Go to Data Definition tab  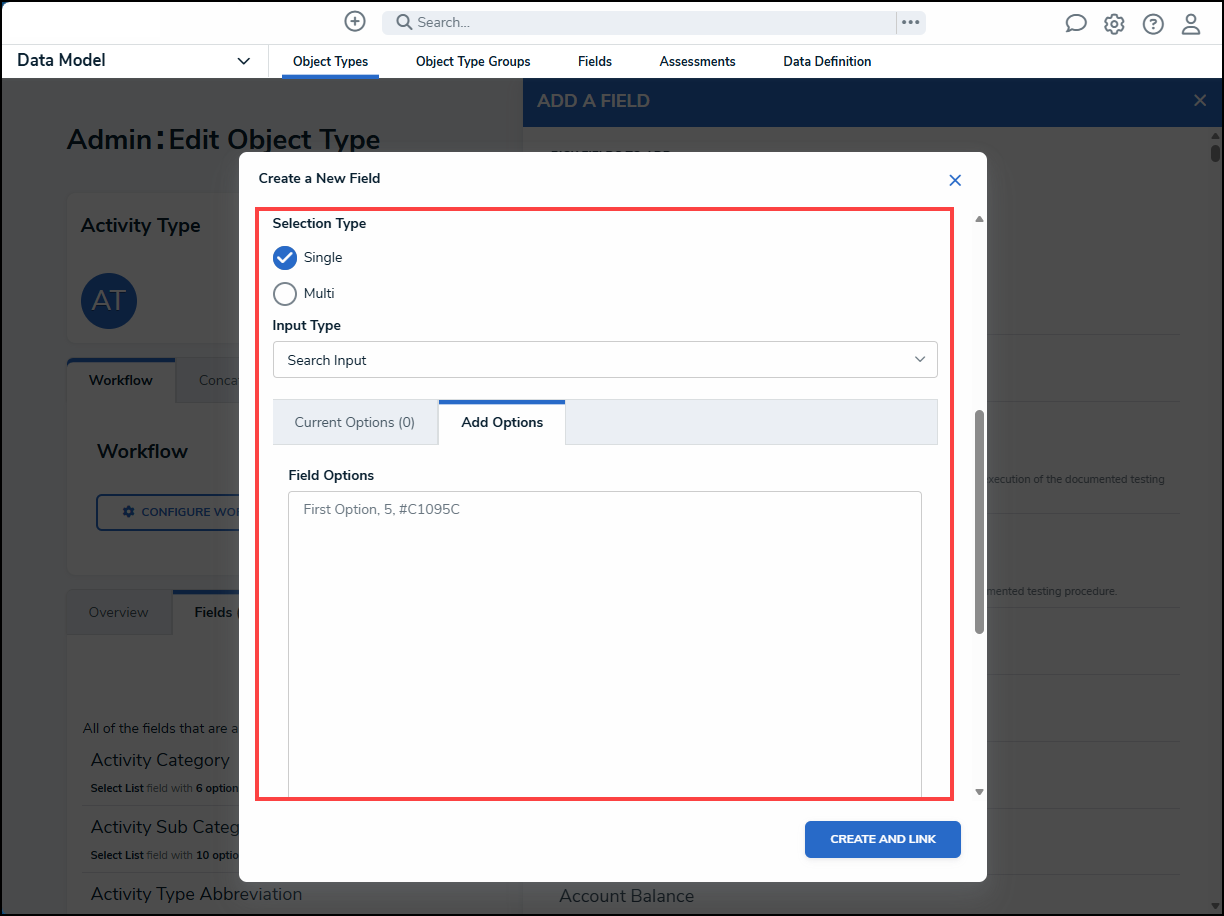pos(827,61)
